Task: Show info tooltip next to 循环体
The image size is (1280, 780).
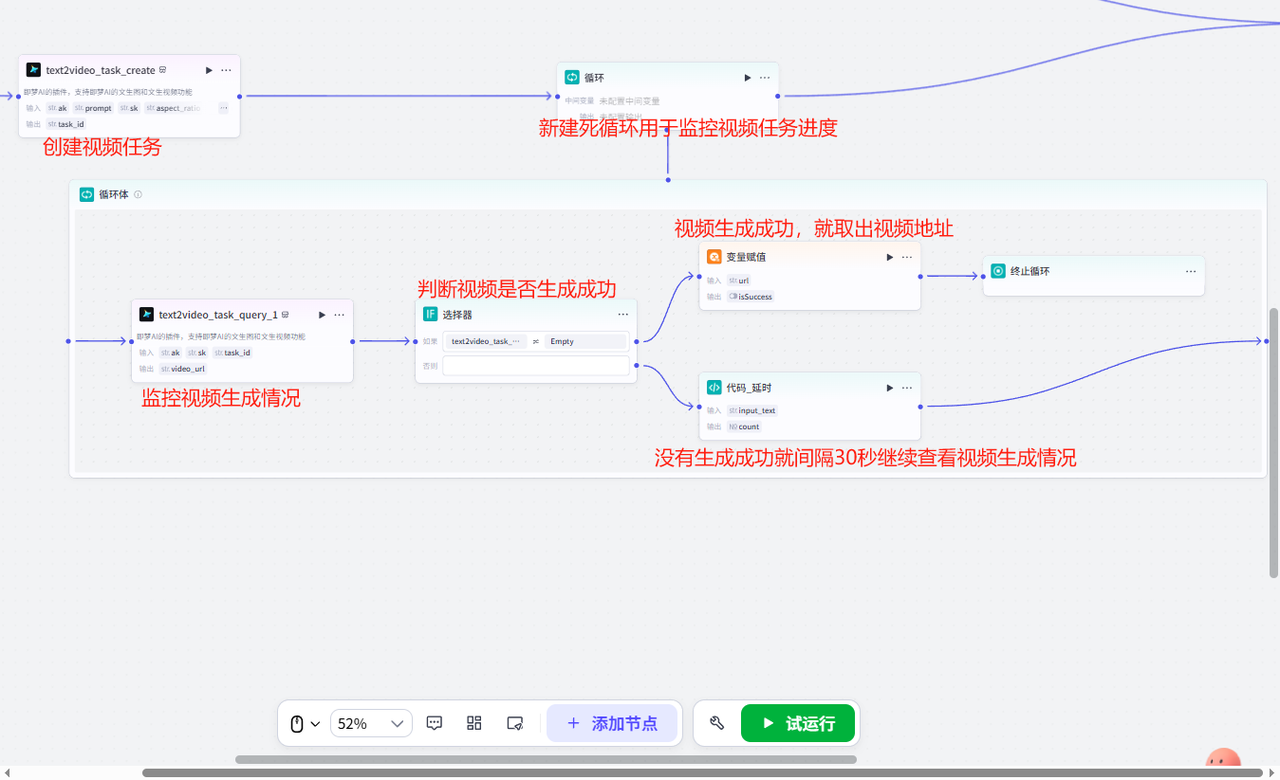Action: click(138, 194)
